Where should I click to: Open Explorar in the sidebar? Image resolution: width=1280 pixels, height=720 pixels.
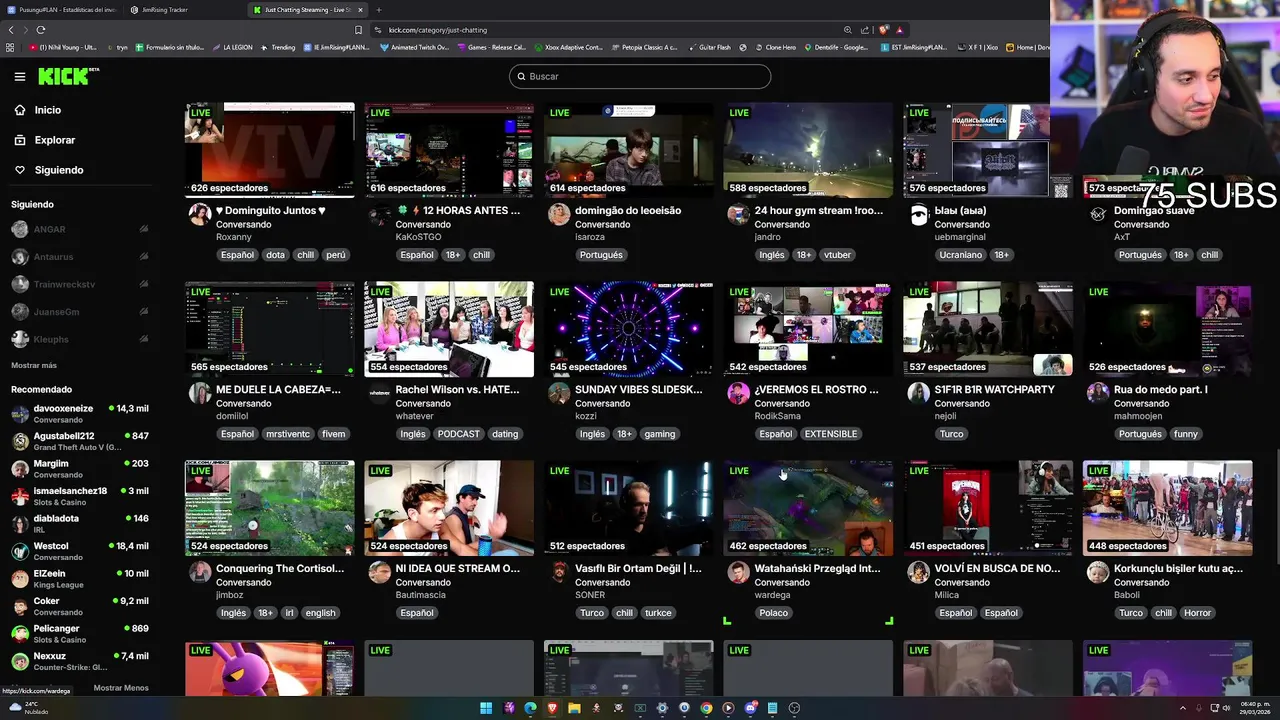click(55, 140)
